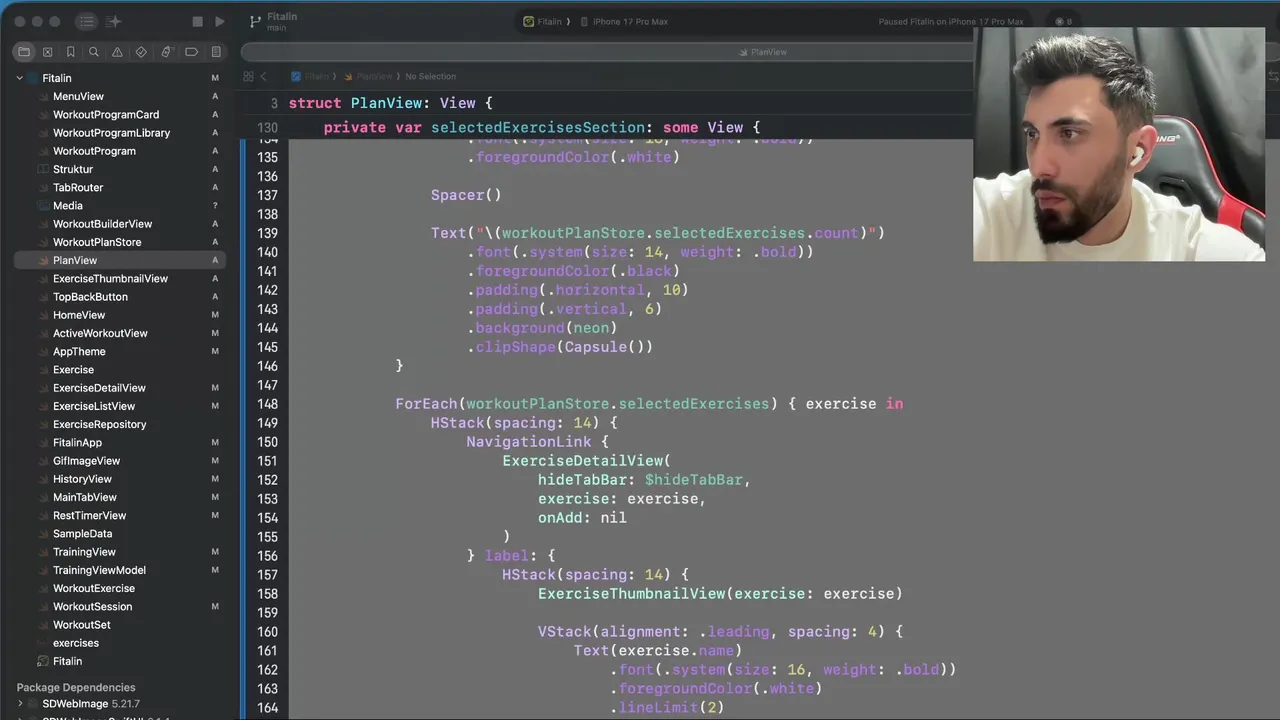The width and height of the screenshot is (1280, 720).
Task: Open WorkoutSet file
Action: [81, 625]
